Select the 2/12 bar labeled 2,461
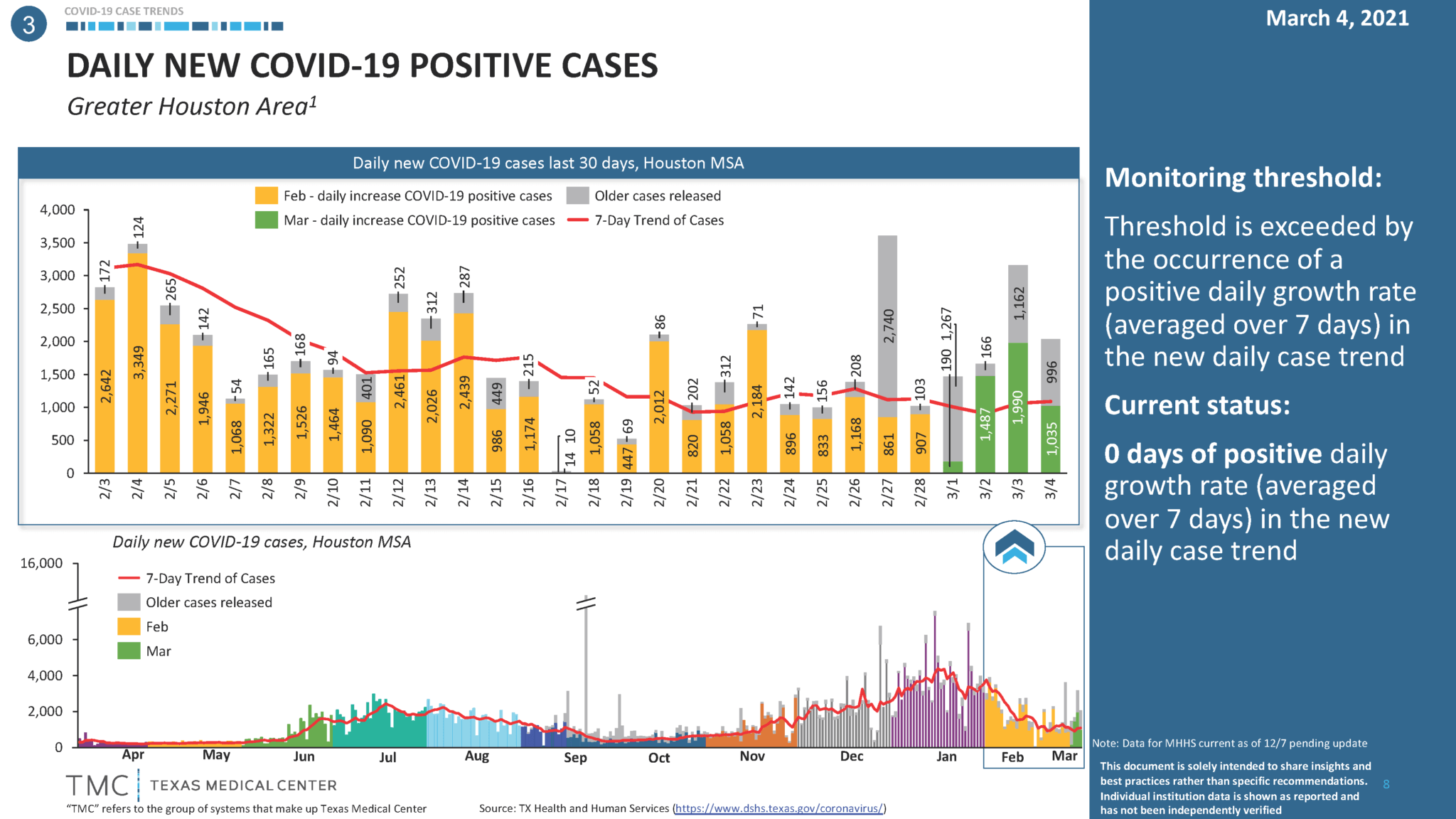Viewport: 1456px width, 819px height. pyautogui.click(x=398, y=392)
